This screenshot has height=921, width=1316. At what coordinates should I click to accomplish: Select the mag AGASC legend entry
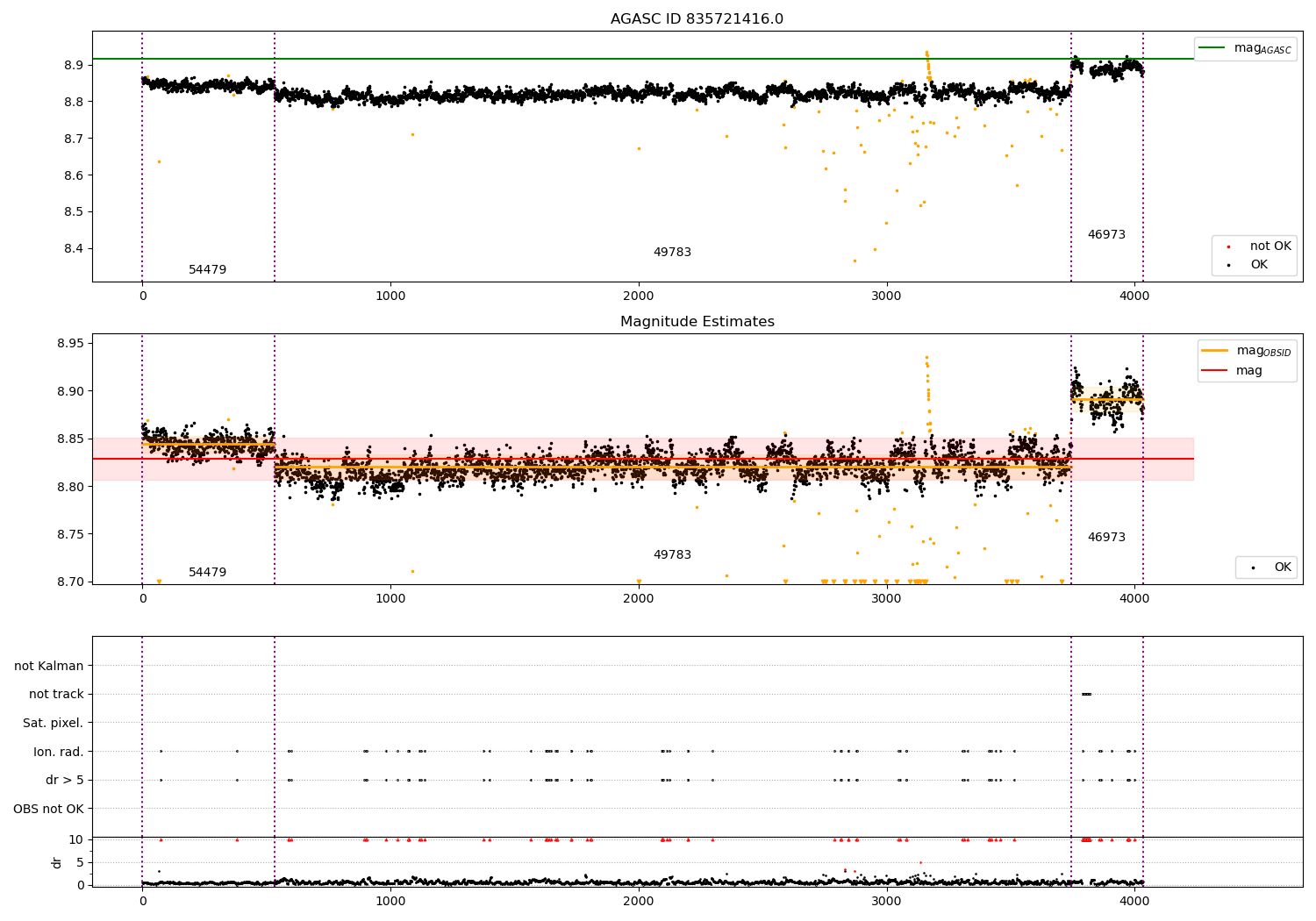point(1245,48)
